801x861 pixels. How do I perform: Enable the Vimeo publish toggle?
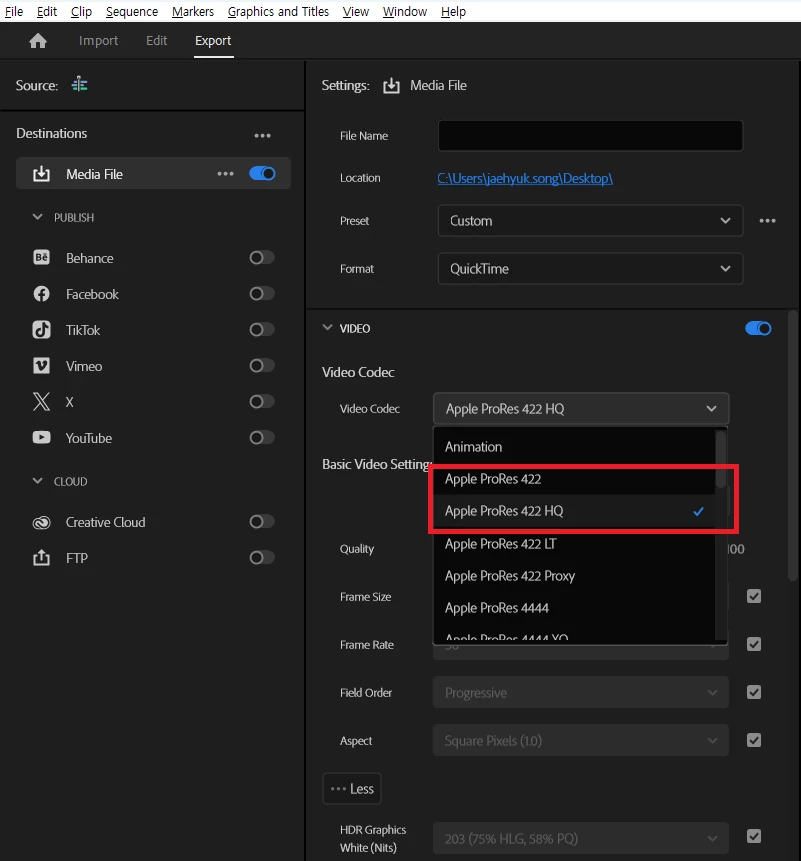tap(262, 366)
